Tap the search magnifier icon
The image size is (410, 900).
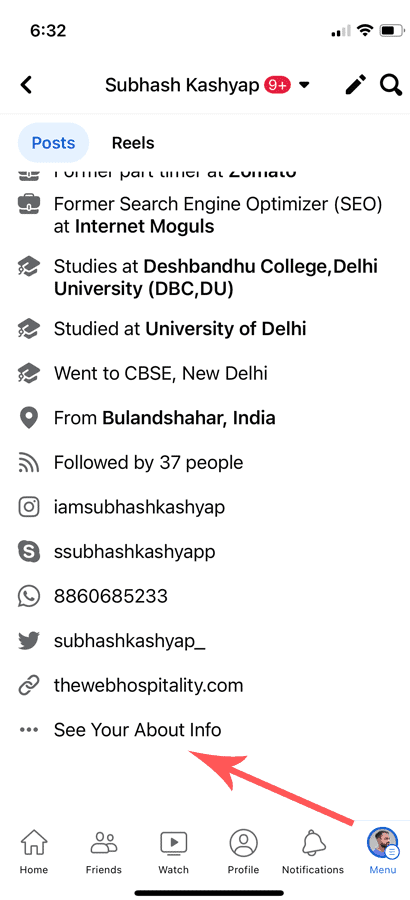[390, 85]
